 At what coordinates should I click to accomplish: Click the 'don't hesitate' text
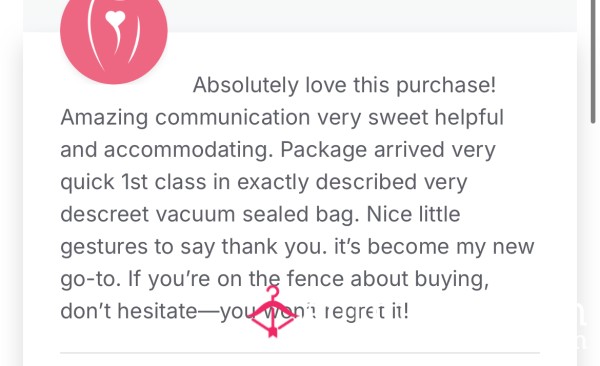click(x=129, y=311)
